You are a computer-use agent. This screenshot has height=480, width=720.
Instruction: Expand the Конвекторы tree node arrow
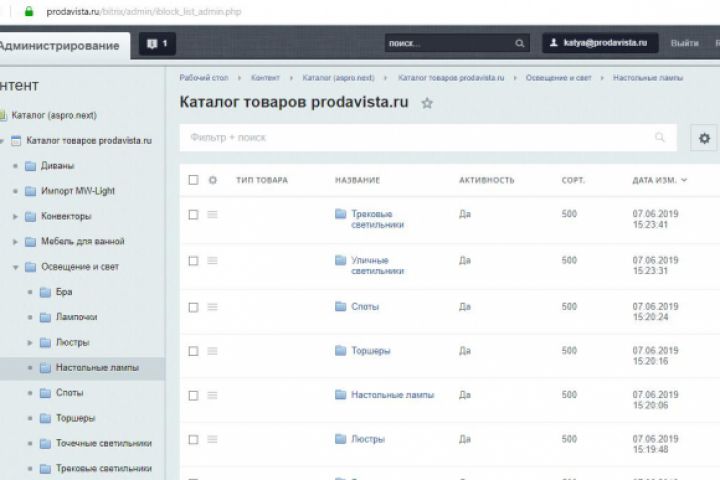[15, 216]
